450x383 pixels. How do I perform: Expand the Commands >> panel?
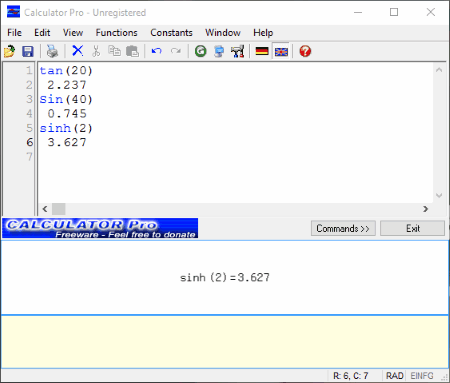(343, 228)
